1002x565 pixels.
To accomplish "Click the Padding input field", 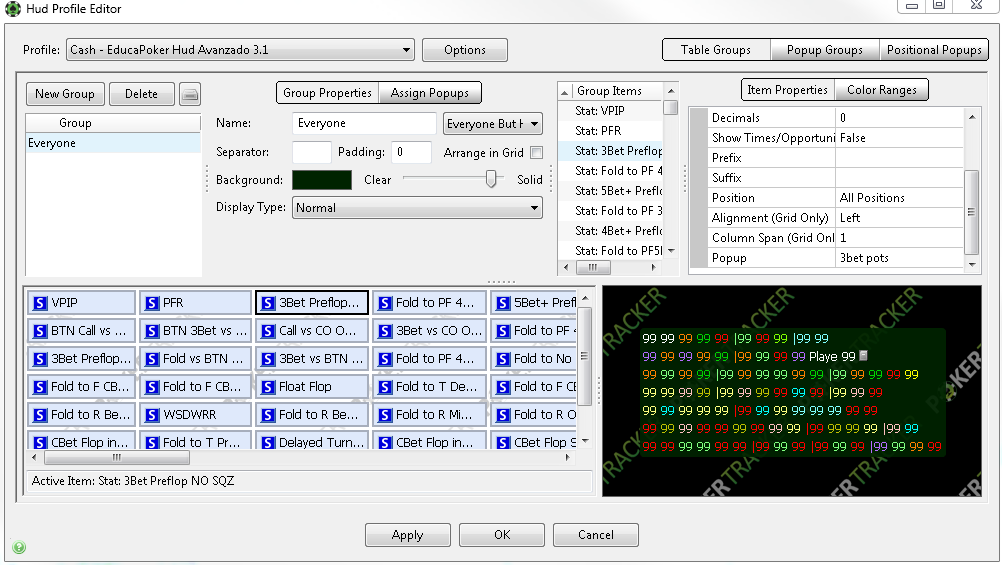I will [x=412, y=152].
